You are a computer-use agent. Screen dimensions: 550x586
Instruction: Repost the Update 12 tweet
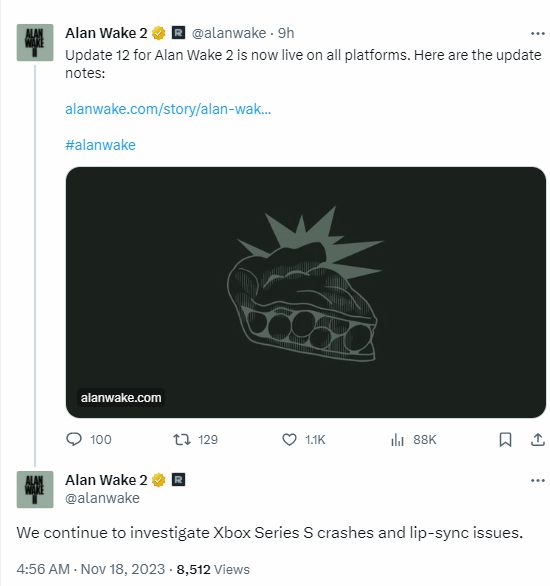pos(182,440)
